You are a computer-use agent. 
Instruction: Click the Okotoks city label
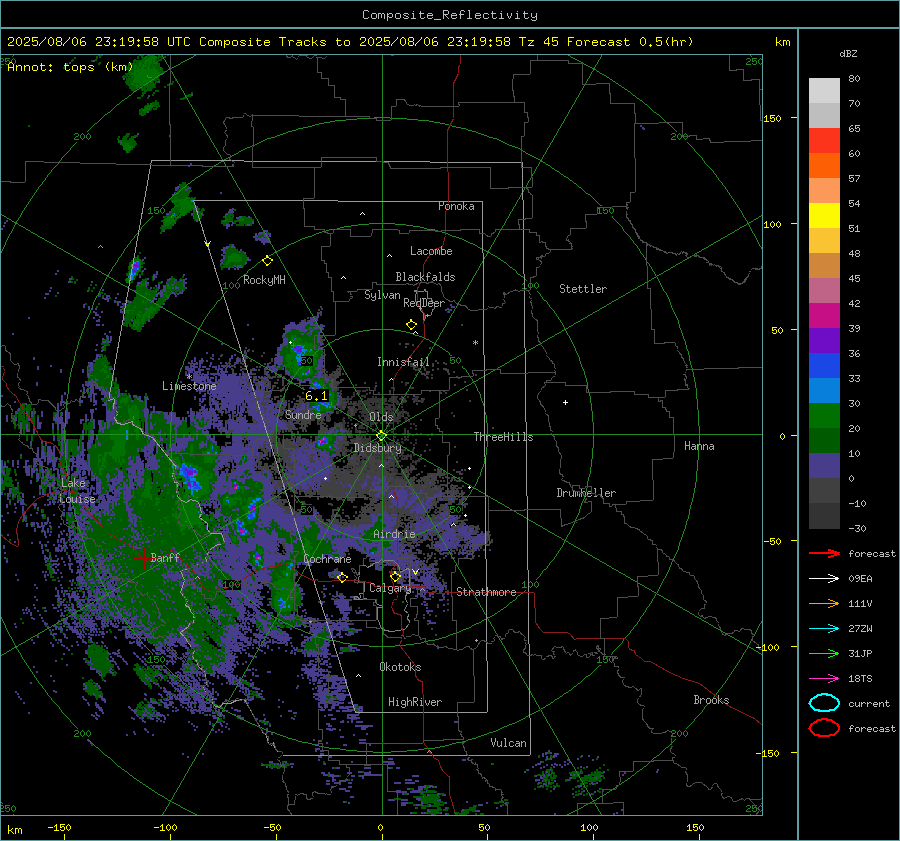coord(400,667)
